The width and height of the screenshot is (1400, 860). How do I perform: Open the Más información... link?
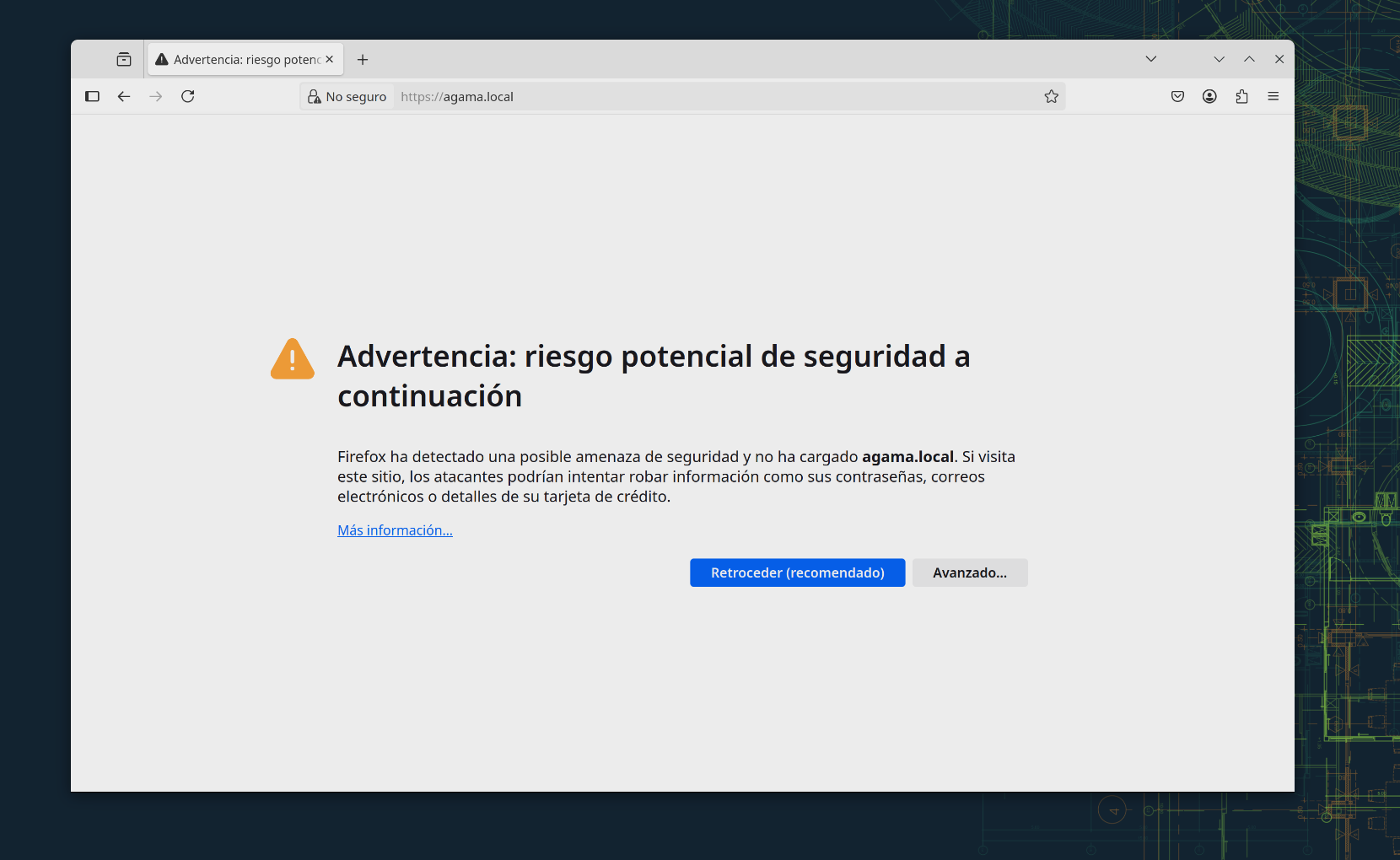[x=395, y=530]
